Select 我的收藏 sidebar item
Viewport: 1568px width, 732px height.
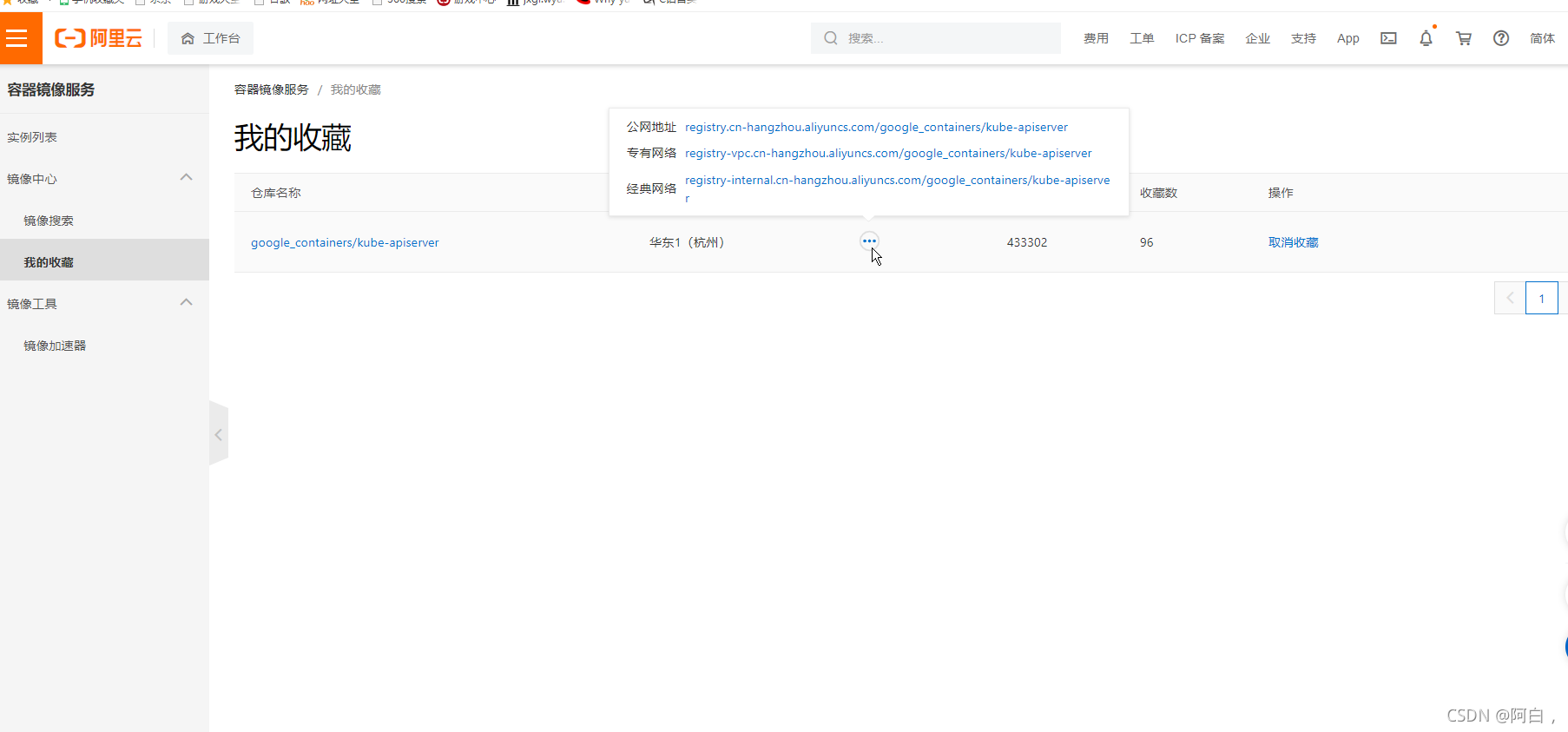point(104,261)
